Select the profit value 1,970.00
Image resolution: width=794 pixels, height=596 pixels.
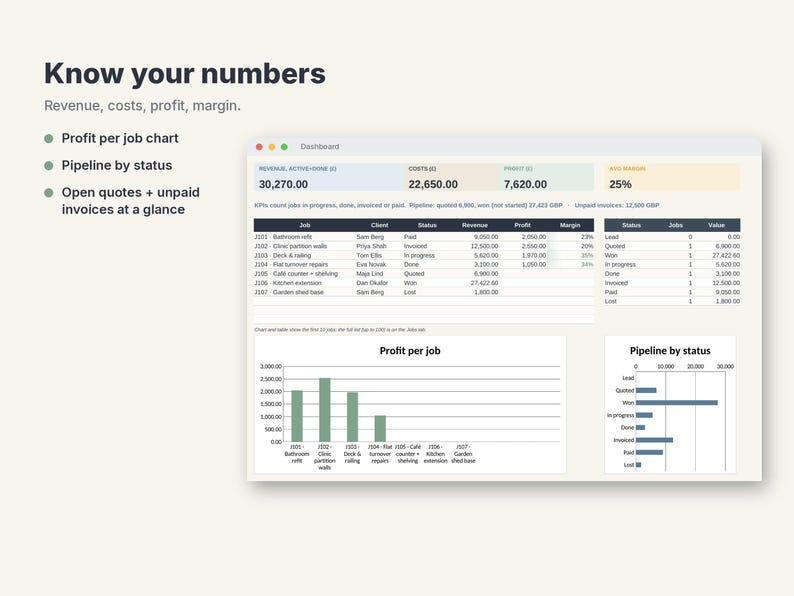tap(534, 255)
